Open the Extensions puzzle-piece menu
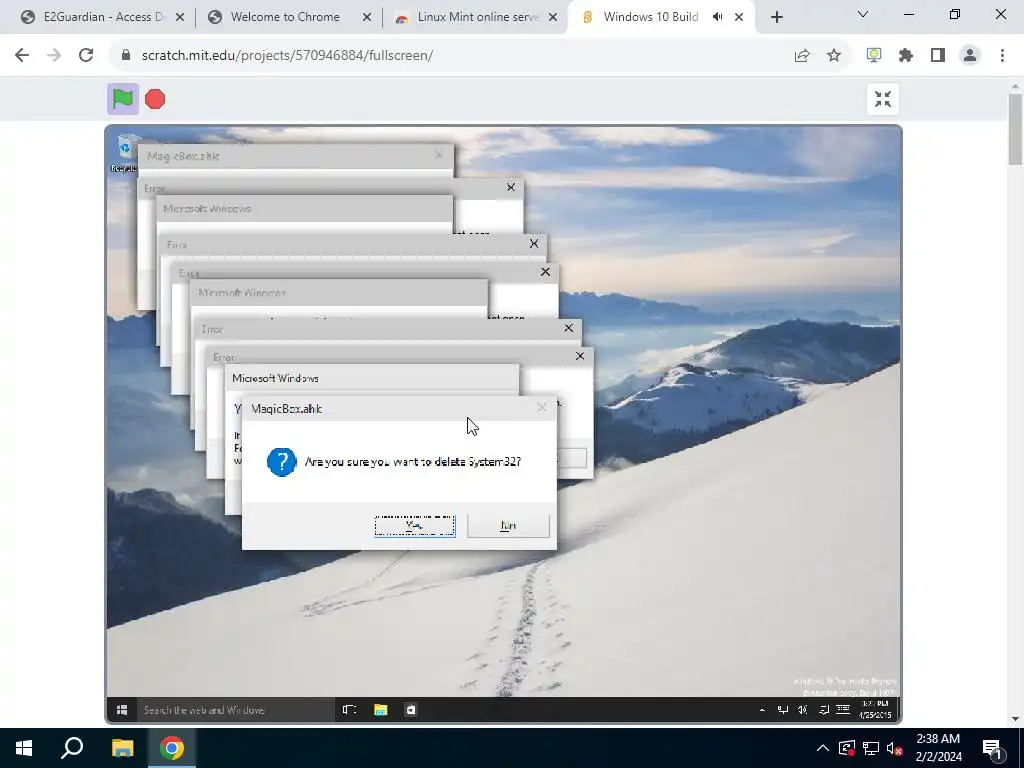The height and width of the screenshot is (768, 1024). [906, 56]
